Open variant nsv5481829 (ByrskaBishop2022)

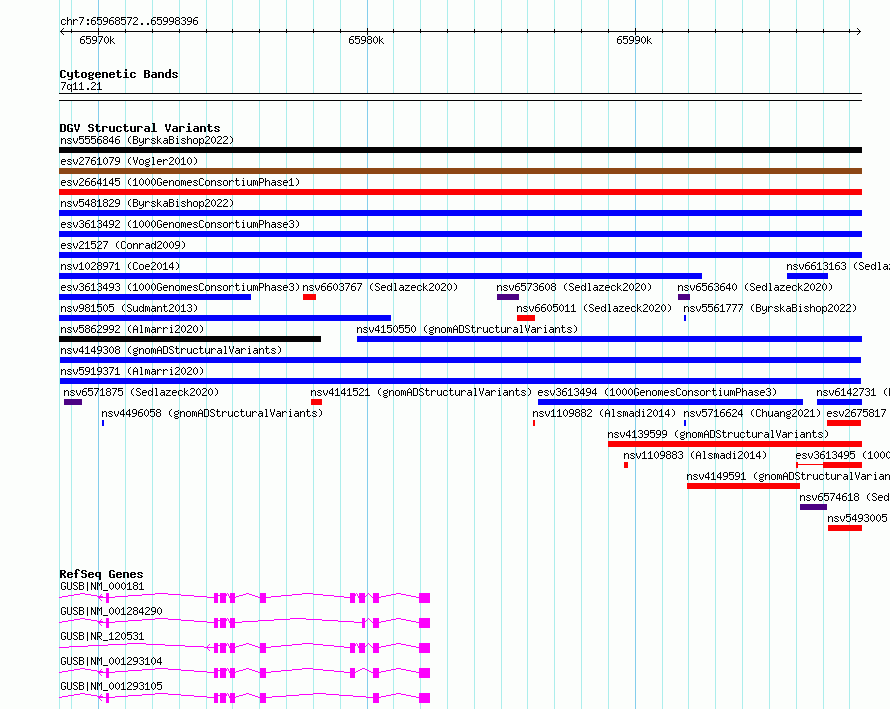pyautogui.click(x=147, y=203)
